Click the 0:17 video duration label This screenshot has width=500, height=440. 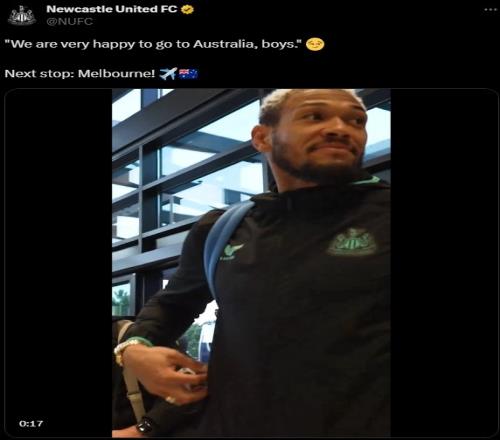coord(31,424)
